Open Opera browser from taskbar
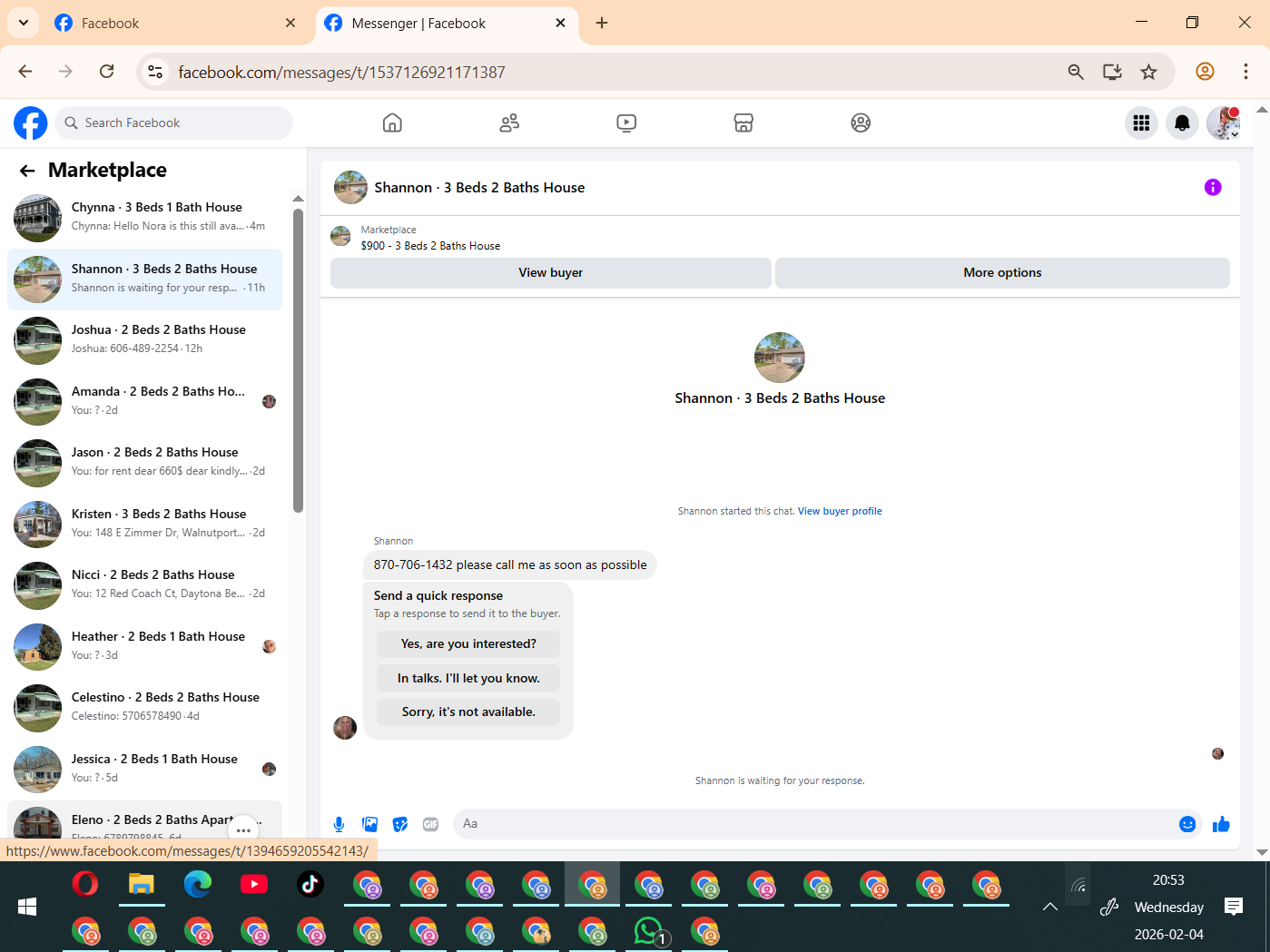Image resolution: width=1270 pixels, height=952 pixels. pos(85,884)
